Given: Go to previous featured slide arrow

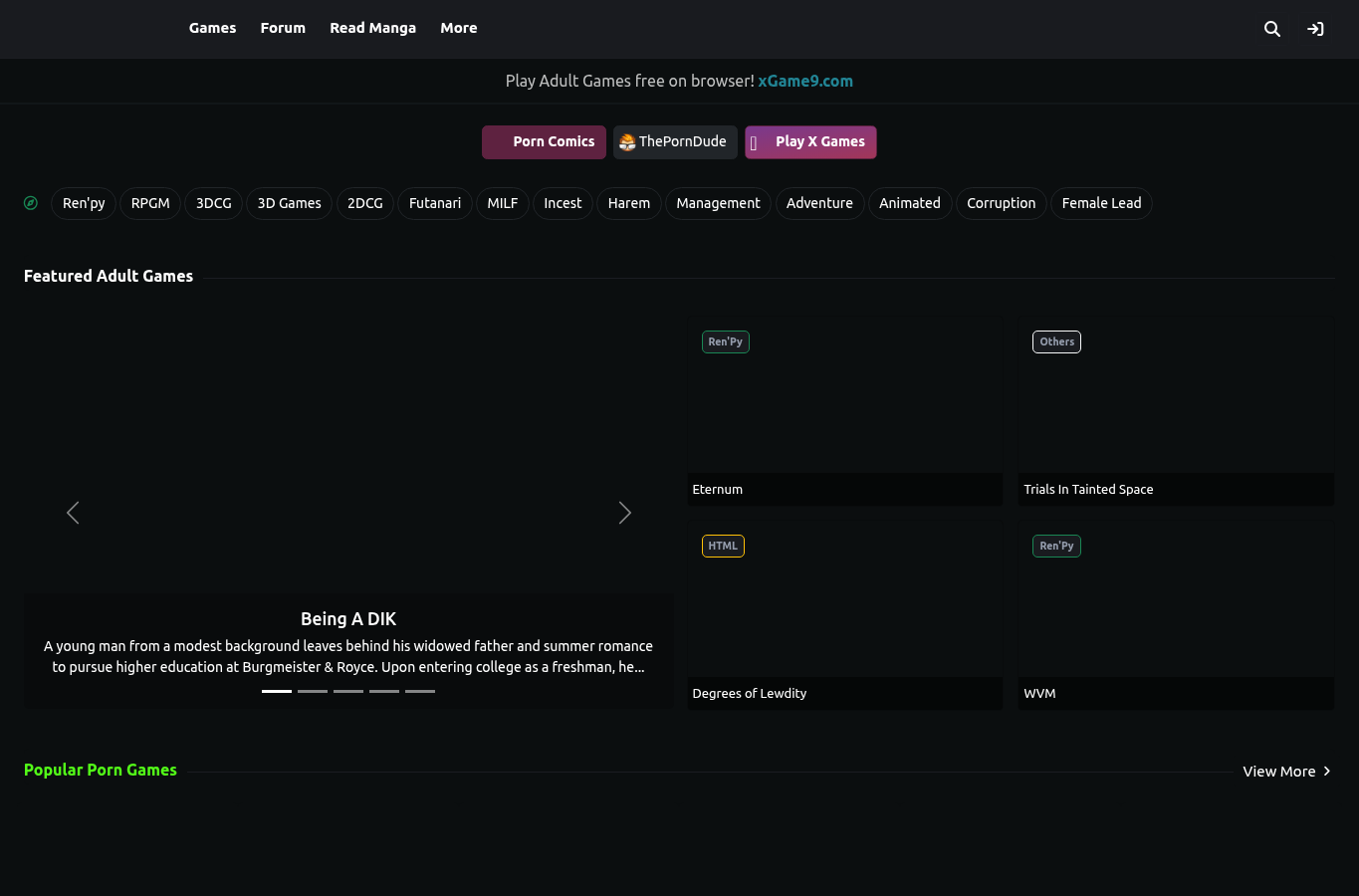Looking at the screenshot, I should click(x=73, y=513).
